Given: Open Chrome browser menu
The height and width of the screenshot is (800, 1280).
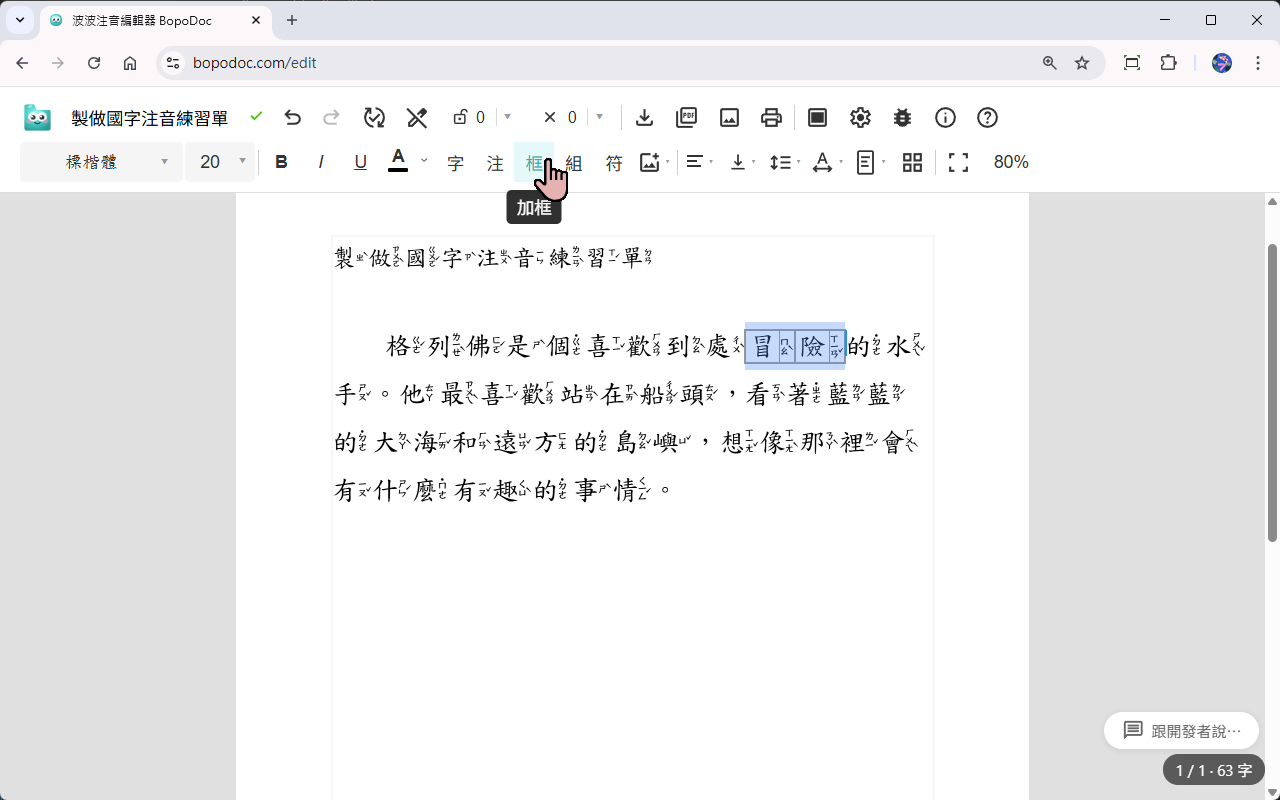Looking at the screenshot, I should click(1258, 62).
